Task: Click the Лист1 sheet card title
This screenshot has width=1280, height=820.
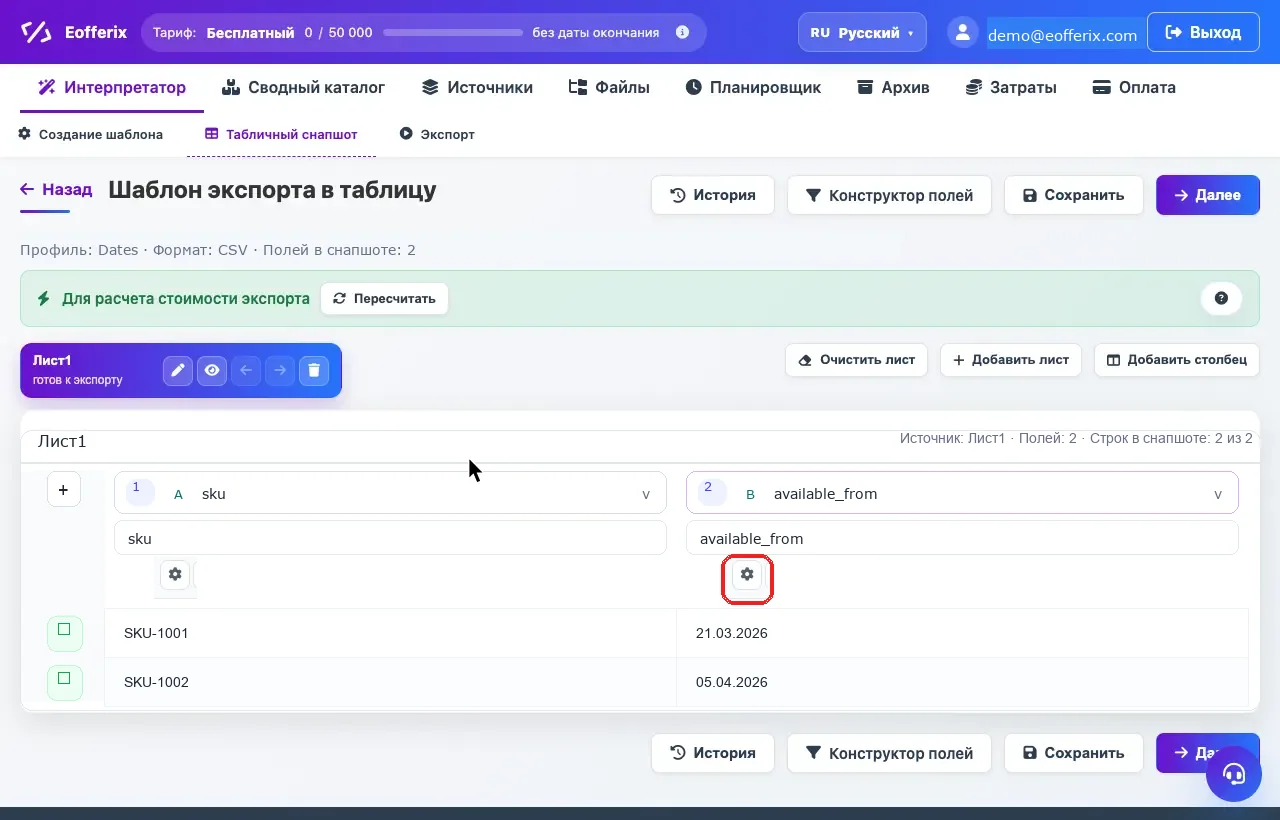Action: click(x=52, y=361)
